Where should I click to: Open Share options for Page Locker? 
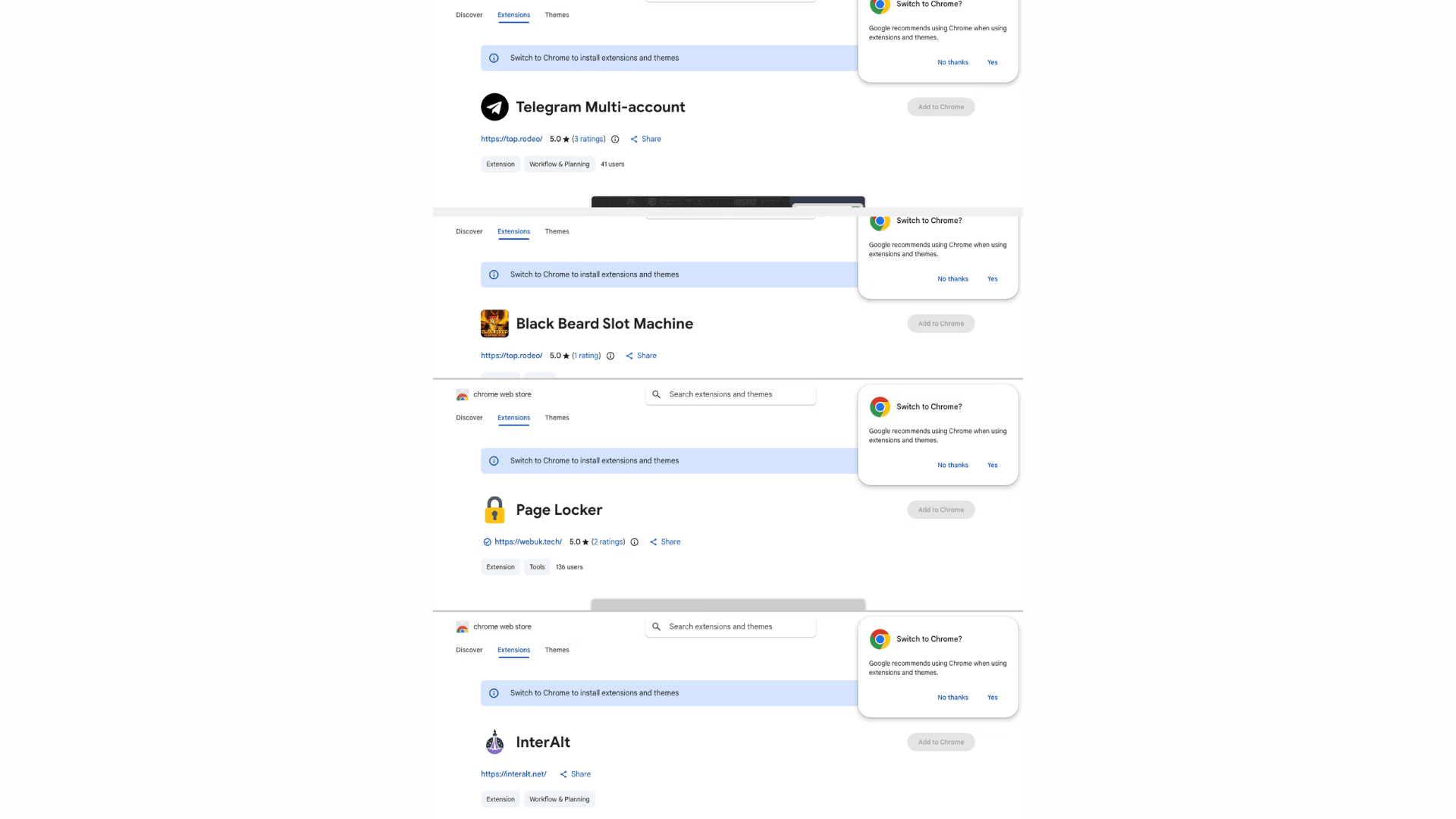[x=665, y=541]
